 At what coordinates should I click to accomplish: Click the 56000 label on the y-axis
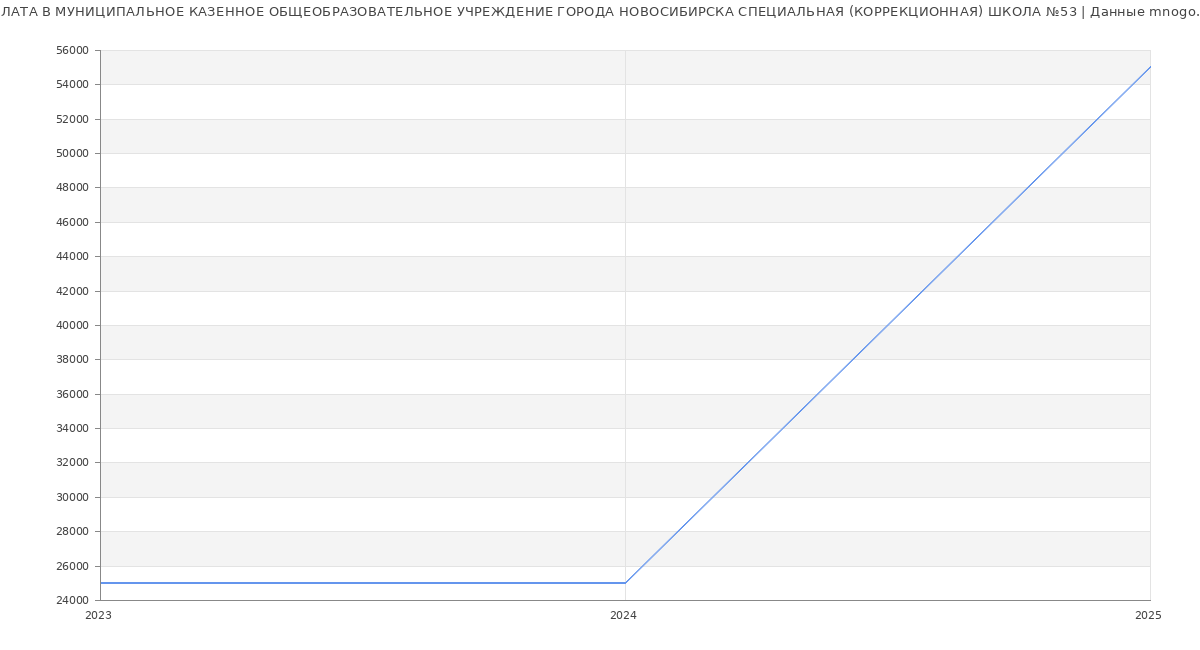tap(74, 50)
